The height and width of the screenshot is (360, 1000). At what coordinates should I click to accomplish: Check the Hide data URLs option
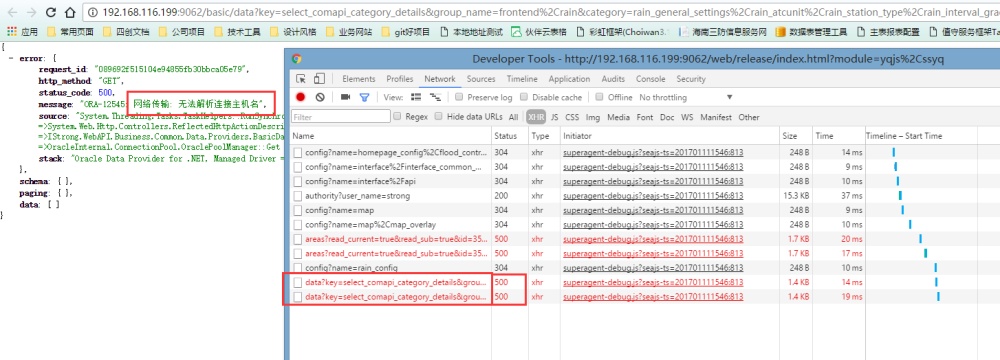tap(439, 117)
